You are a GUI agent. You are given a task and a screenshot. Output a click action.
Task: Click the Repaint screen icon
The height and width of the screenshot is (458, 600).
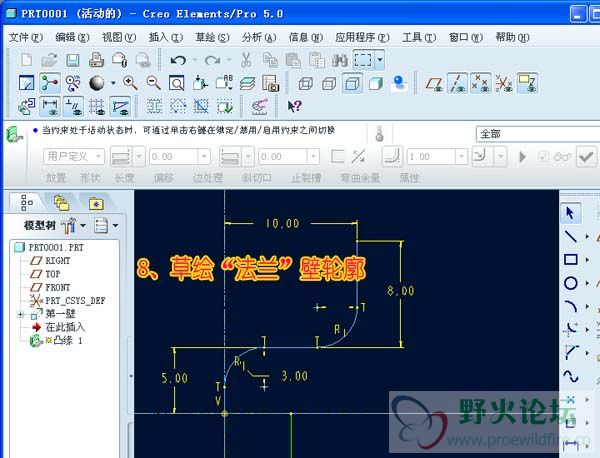pos(26,83)
